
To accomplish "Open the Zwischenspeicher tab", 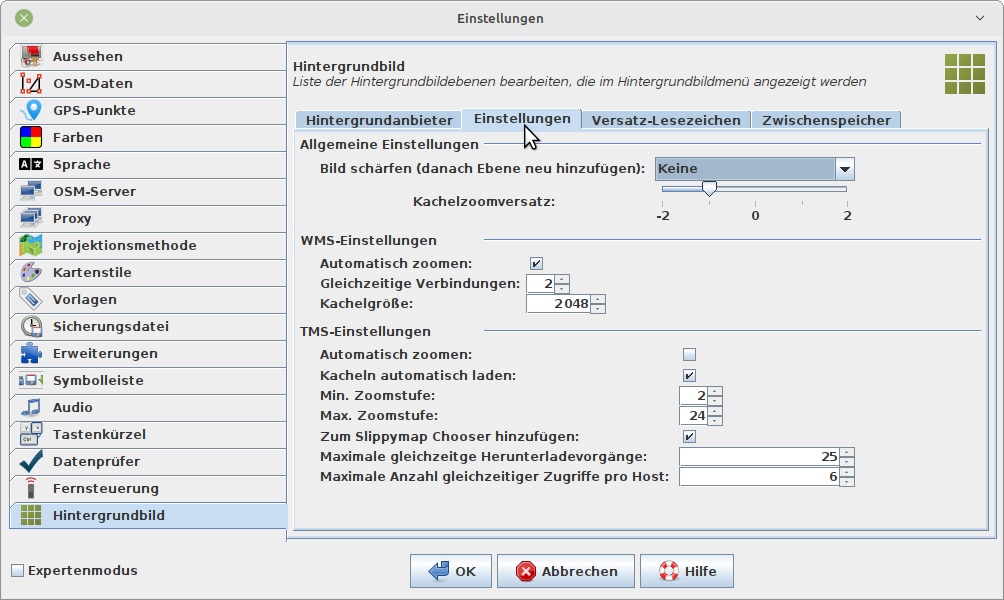I will click(826, 120).
